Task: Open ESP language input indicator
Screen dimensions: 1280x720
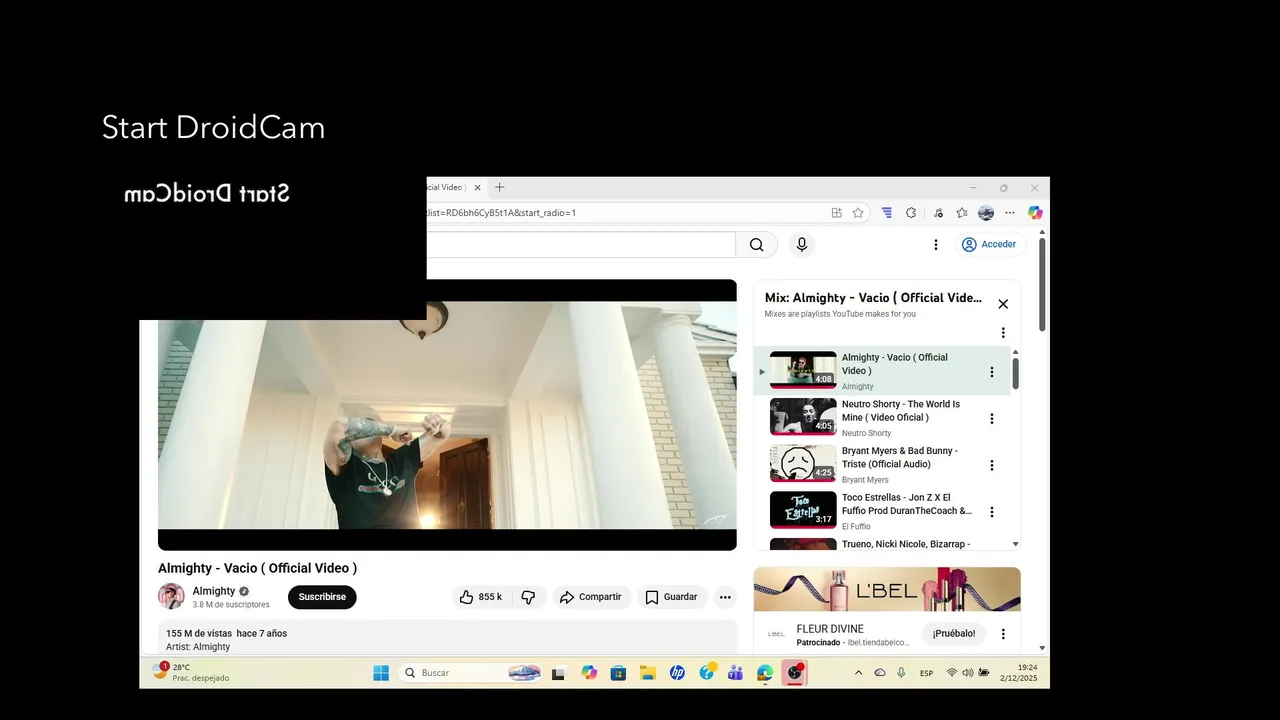Action: click(926, 673)
